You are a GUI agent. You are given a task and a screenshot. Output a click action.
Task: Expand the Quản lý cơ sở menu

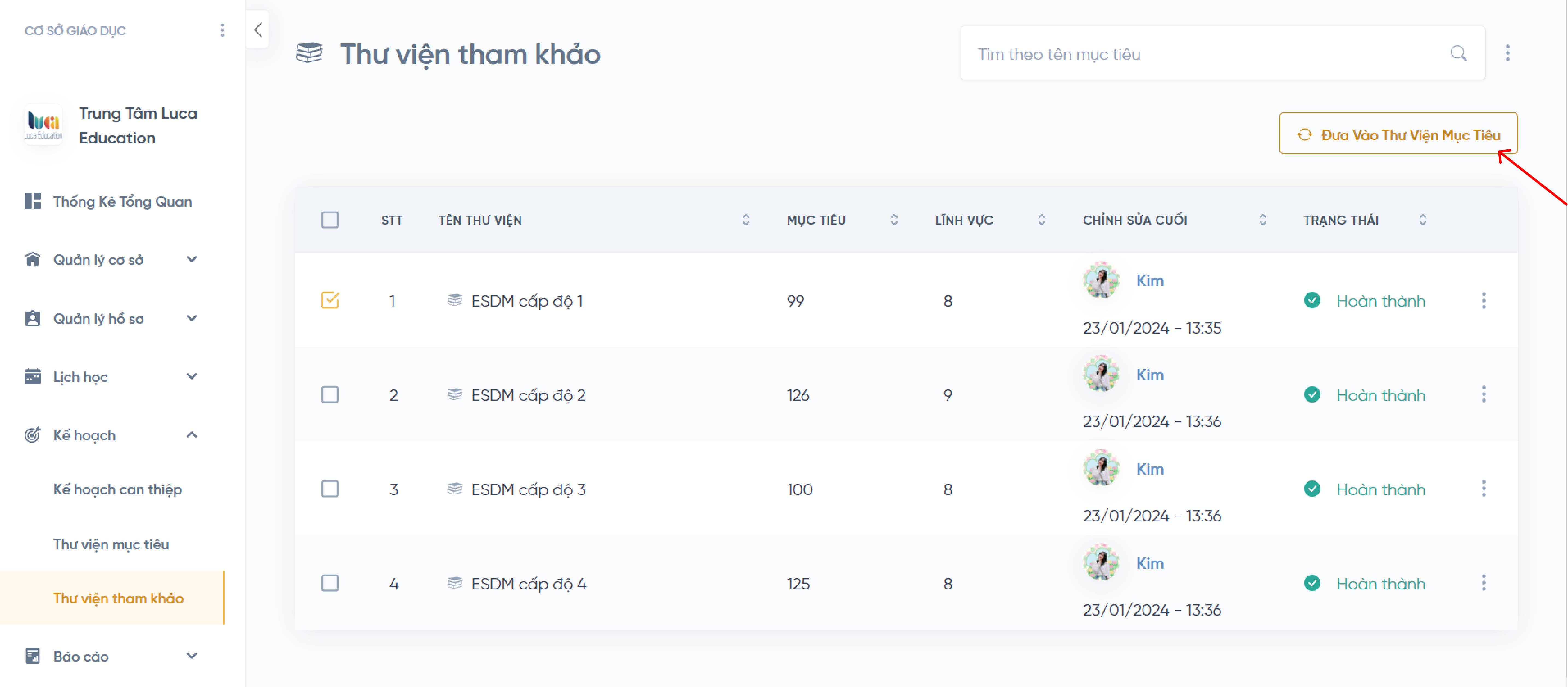pos(191,259)
